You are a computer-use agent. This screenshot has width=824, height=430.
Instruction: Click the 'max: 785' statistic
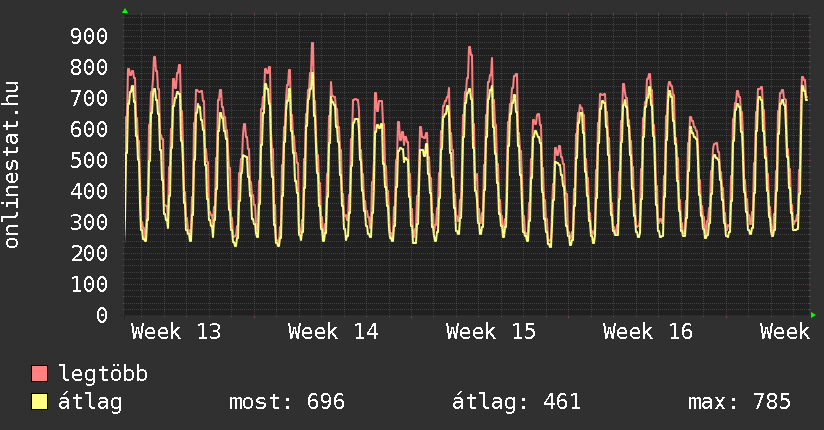click(739, 402)
